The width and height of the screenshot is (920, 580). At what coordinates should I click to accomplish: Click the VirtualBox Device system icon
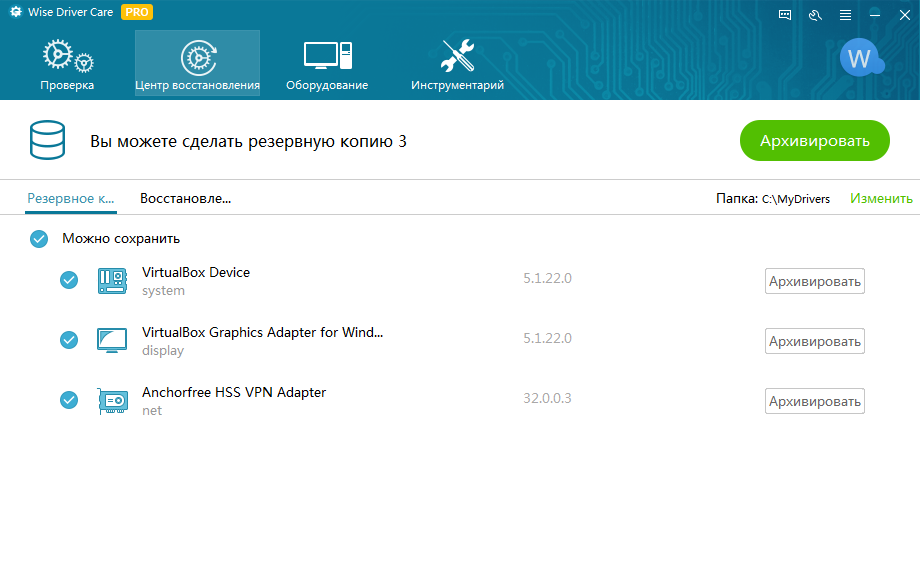(x=112, y=281)
